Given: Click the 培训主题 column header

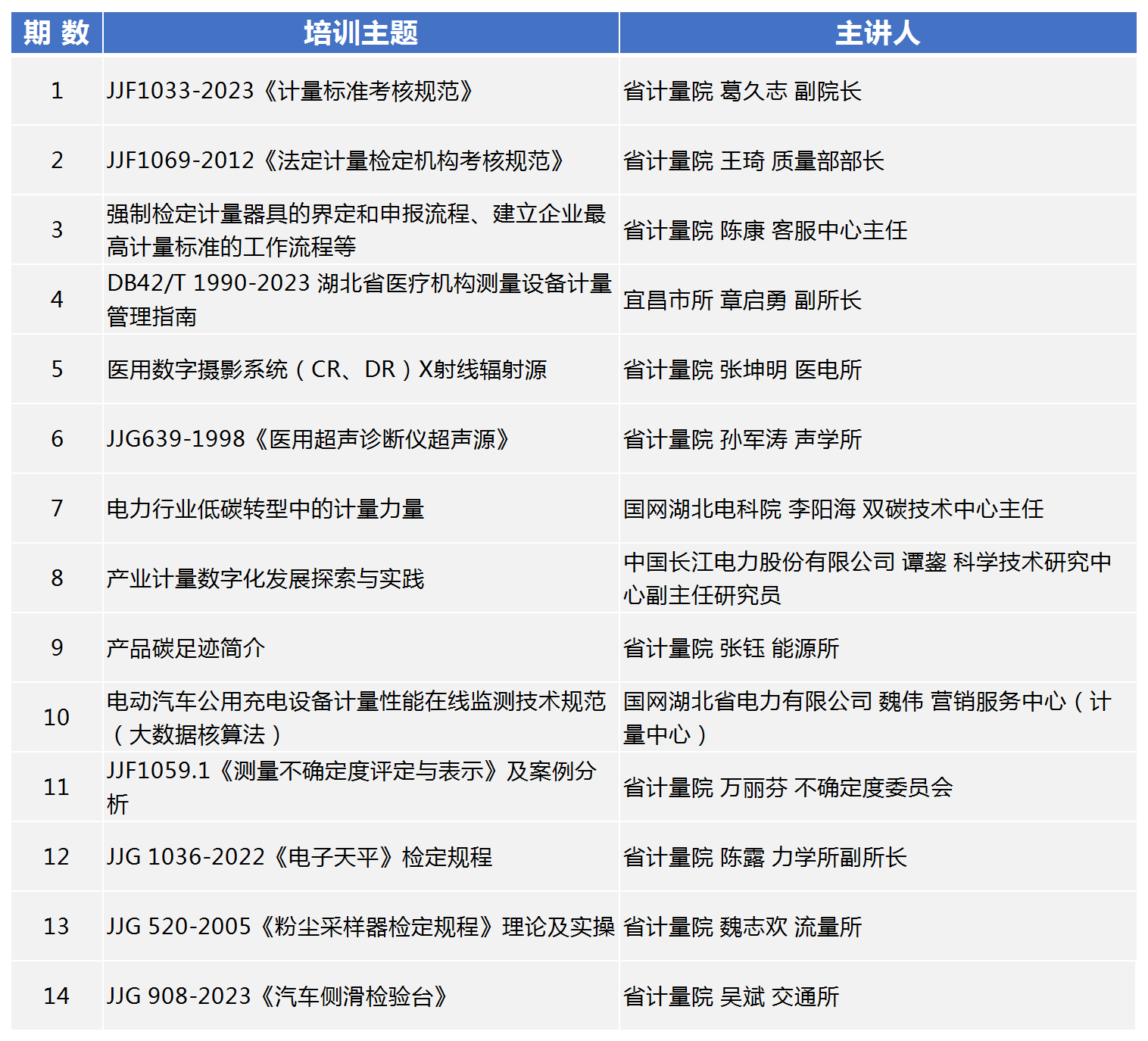Looking at the screenshot, I should click(360, 33).
